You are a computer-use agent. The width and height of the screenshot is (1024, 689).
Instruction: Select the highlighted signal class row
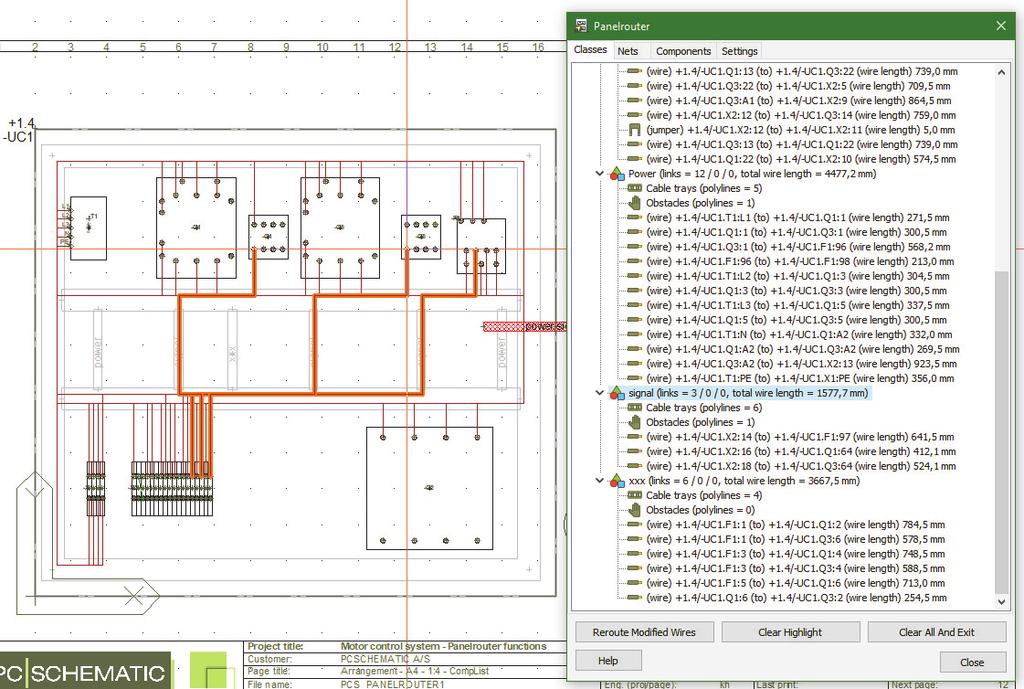click(748, 393)
